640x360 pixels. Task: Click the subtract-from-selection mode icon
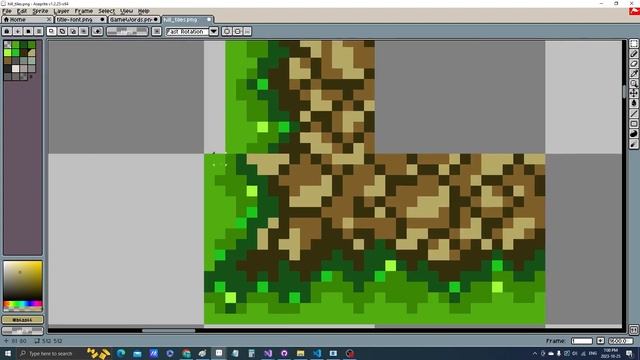tap(73, 31)
